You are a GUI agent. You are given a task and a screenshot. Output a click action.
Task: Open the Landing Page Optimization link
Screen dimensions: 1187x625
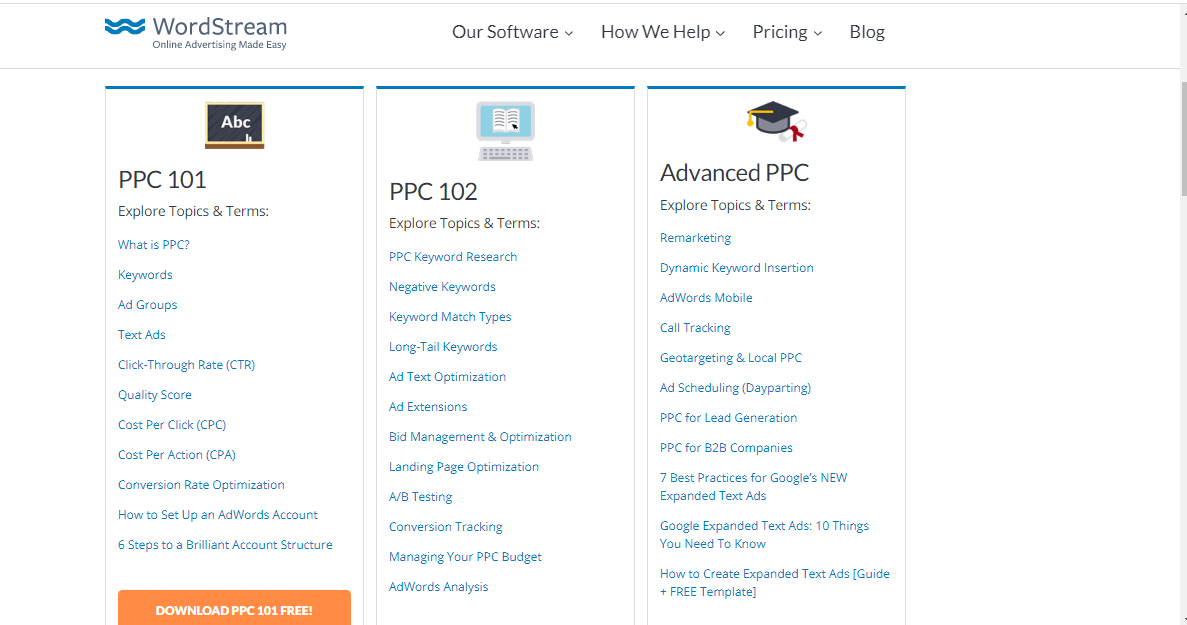[x=464, y=467]
